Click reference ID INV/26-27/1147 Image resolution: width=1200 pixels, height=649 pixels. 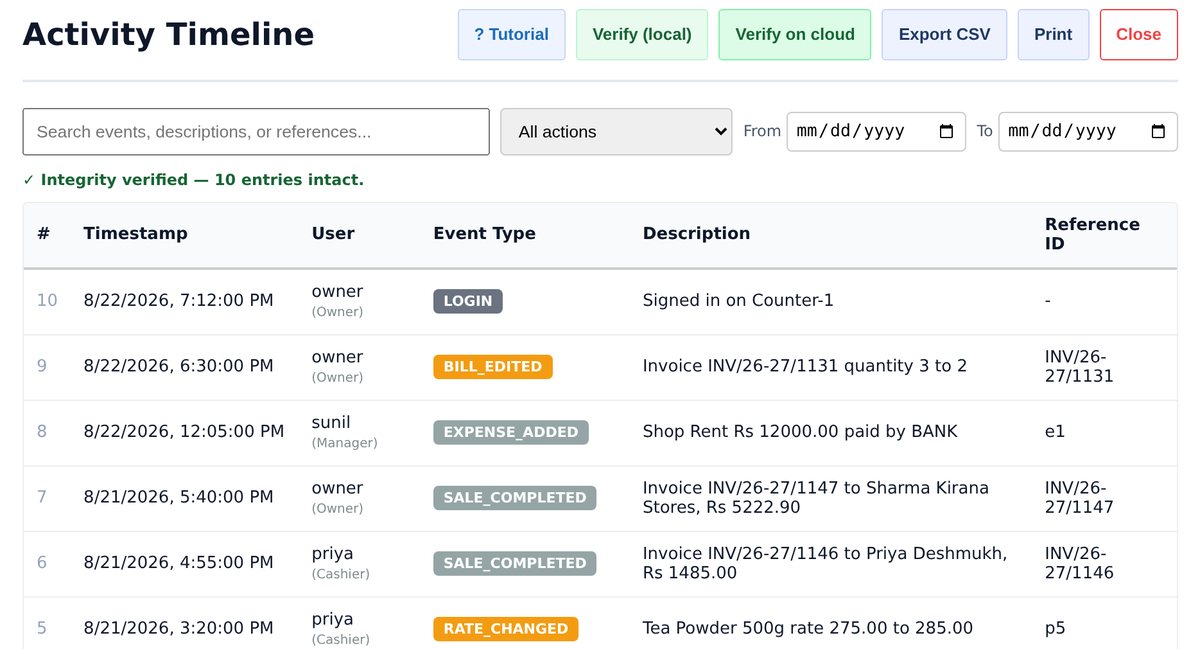tap(1079, 497)
